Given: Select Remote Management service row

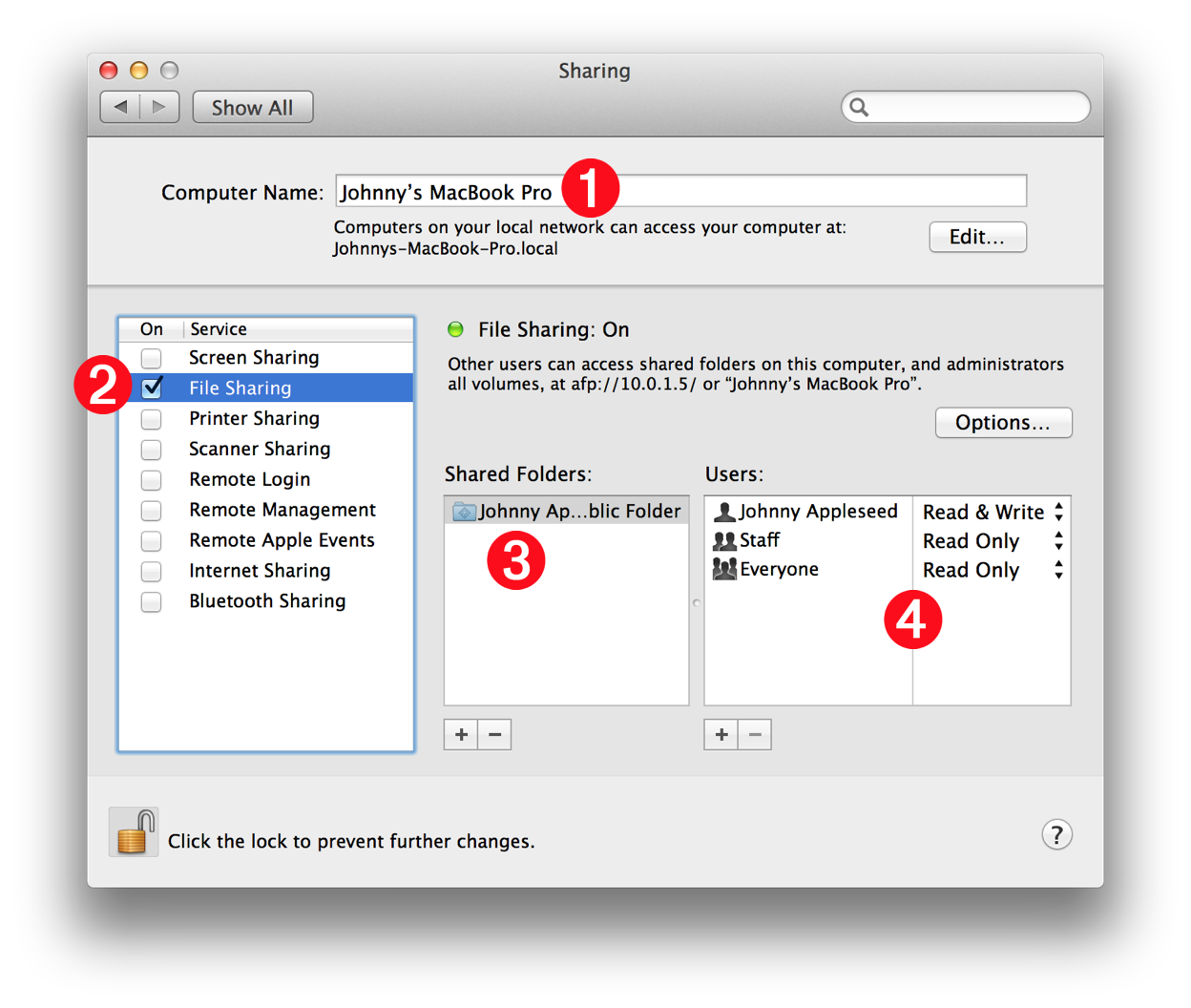Looking at the screenshot, I should [x=266, y=511].
